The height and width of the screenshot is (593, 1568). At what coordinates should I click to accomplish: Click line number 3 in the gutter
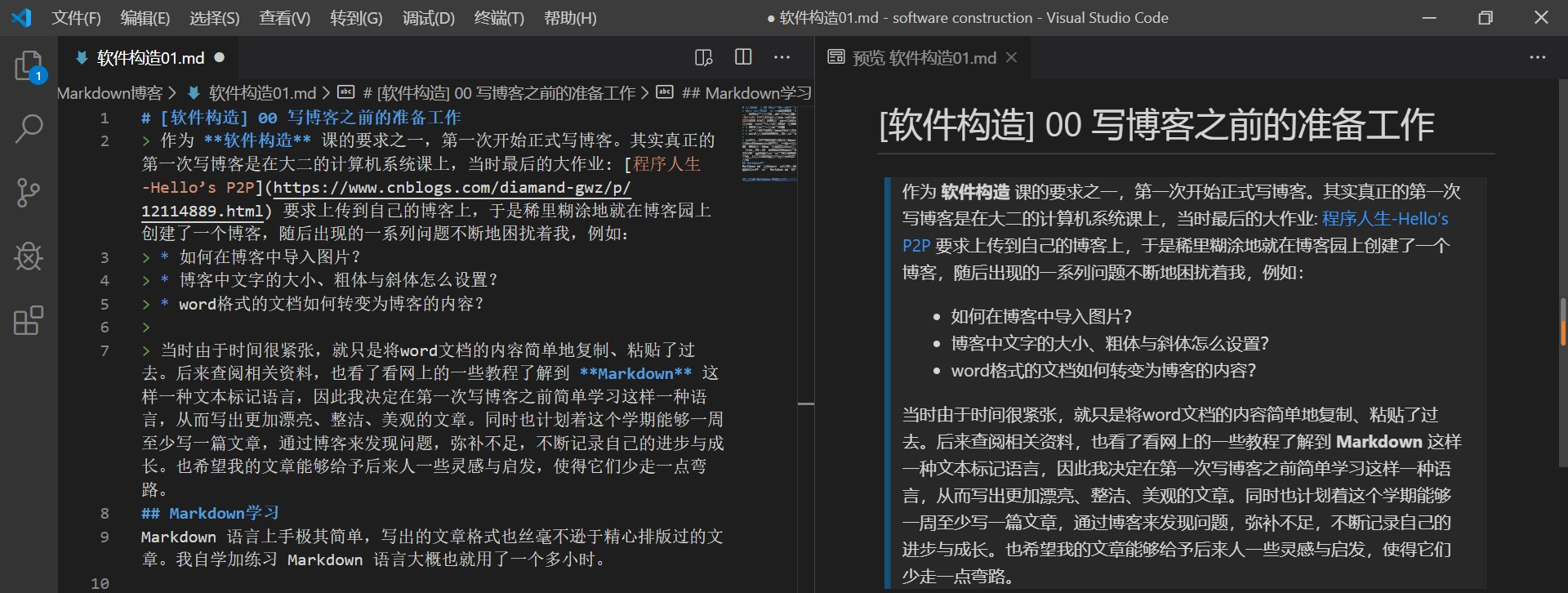pyautogui.click(x=105, y=257)
